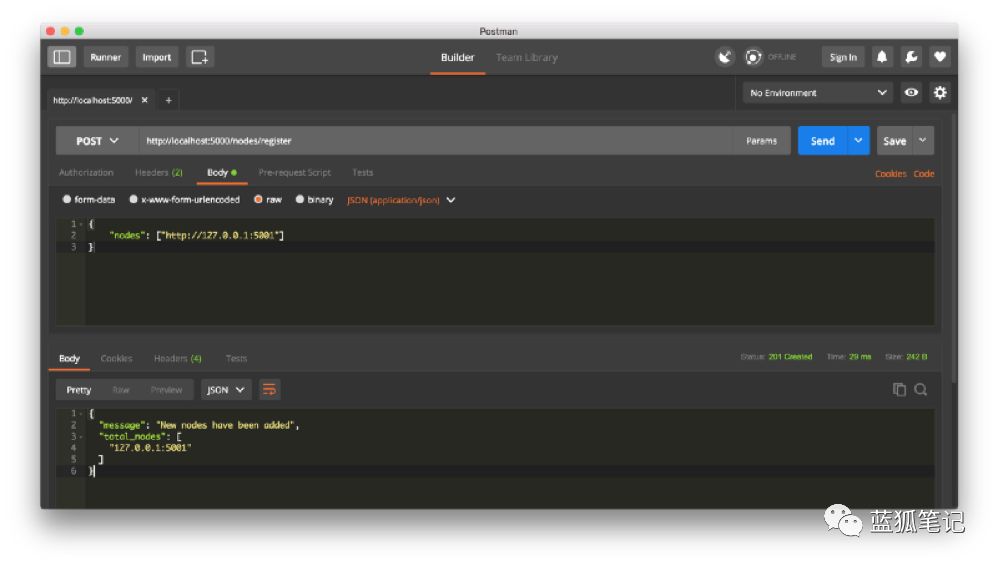The height and width of the screenshot is (566, 998).
Task: Open environment quick look eye icon
Action: click(911, 93)
